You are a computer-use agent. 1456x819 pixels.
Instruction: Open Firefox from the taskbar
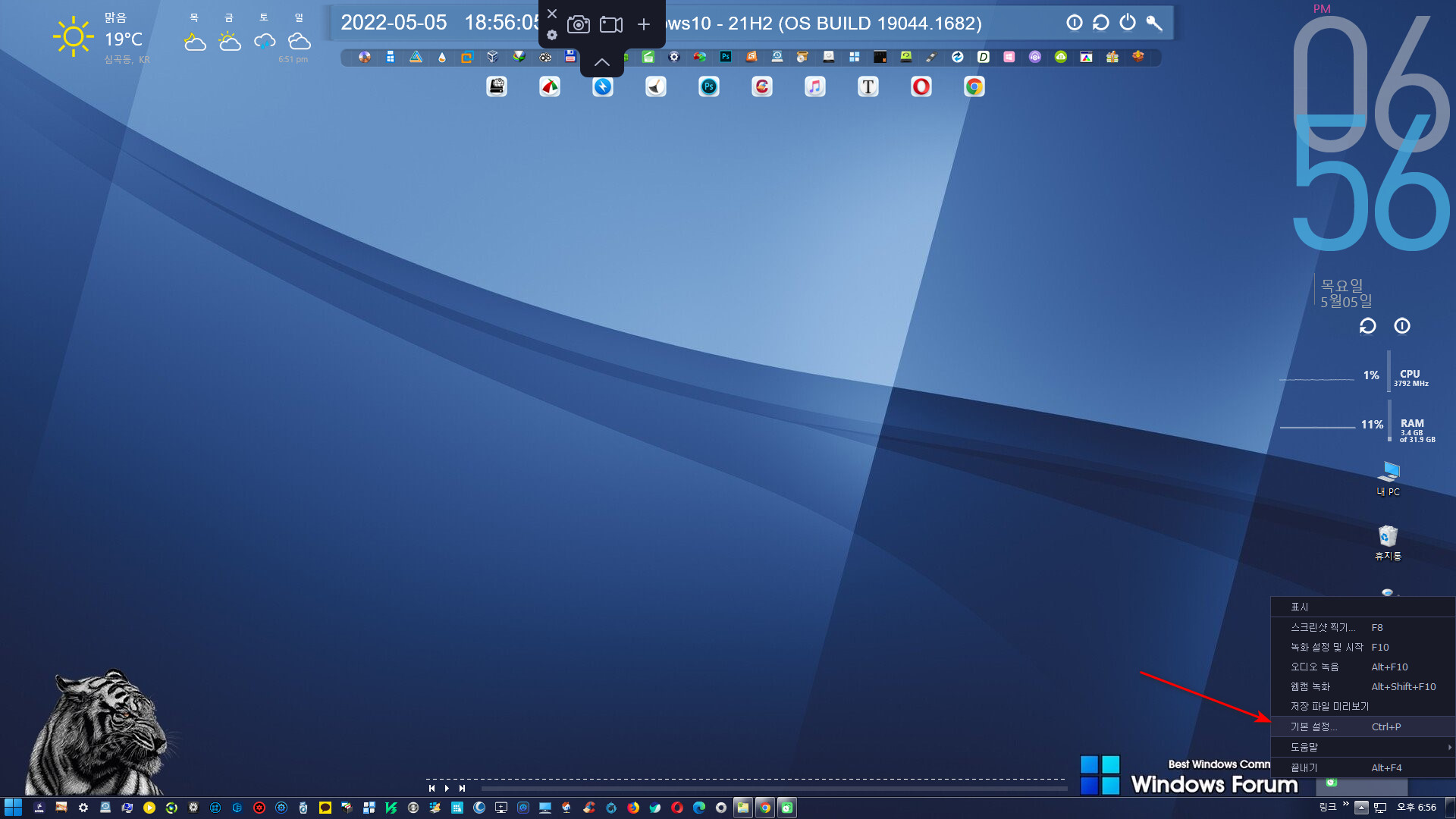coord(633,808)
